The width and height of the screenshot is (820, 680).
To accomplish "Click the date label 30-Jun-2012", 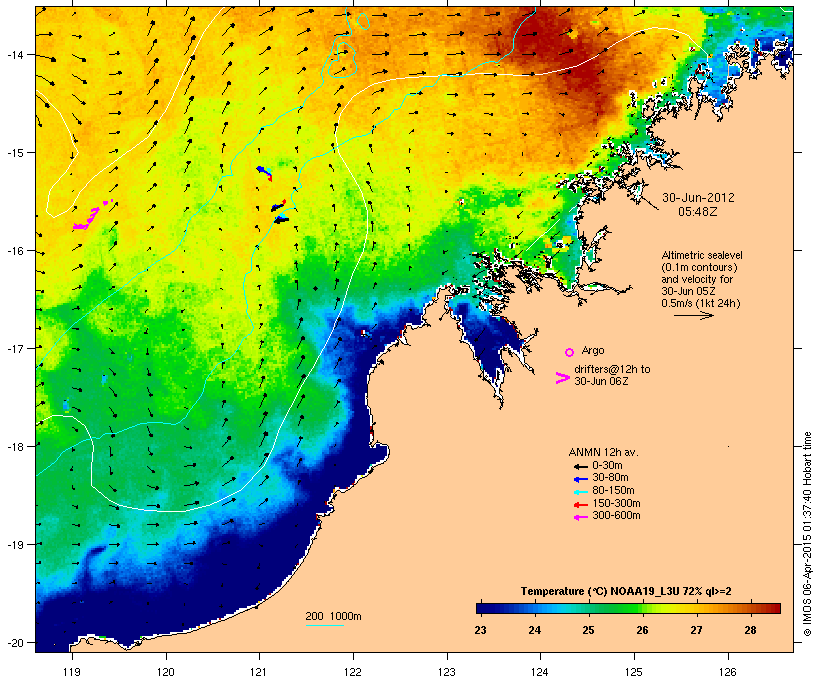I will (x=698, y=198).
